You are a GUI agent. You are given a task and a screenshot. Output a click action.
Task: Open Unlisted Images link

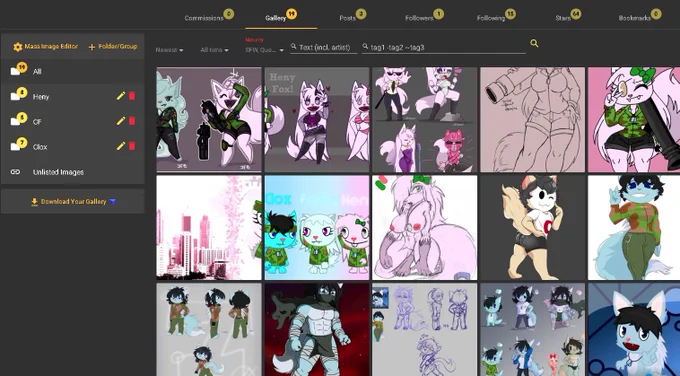pyautogui.click(x=58, y=172)
